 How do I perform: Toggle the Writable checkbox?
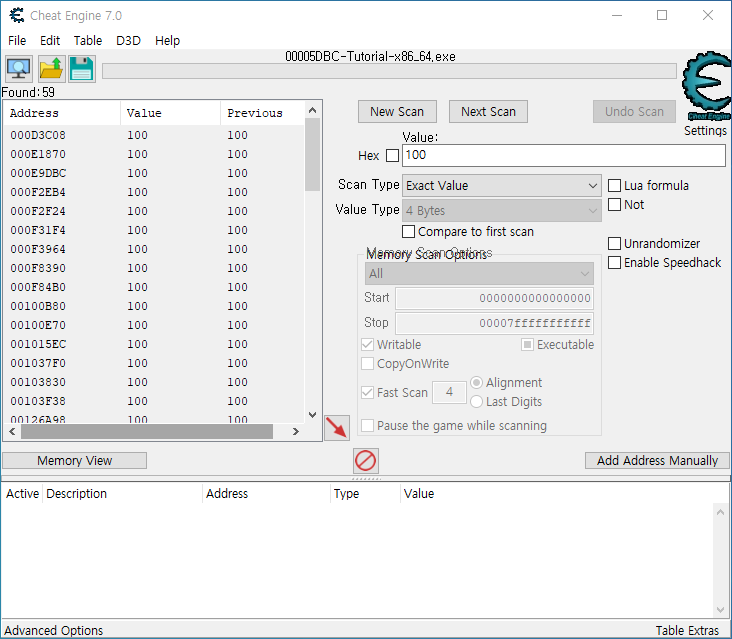[368, 345]
